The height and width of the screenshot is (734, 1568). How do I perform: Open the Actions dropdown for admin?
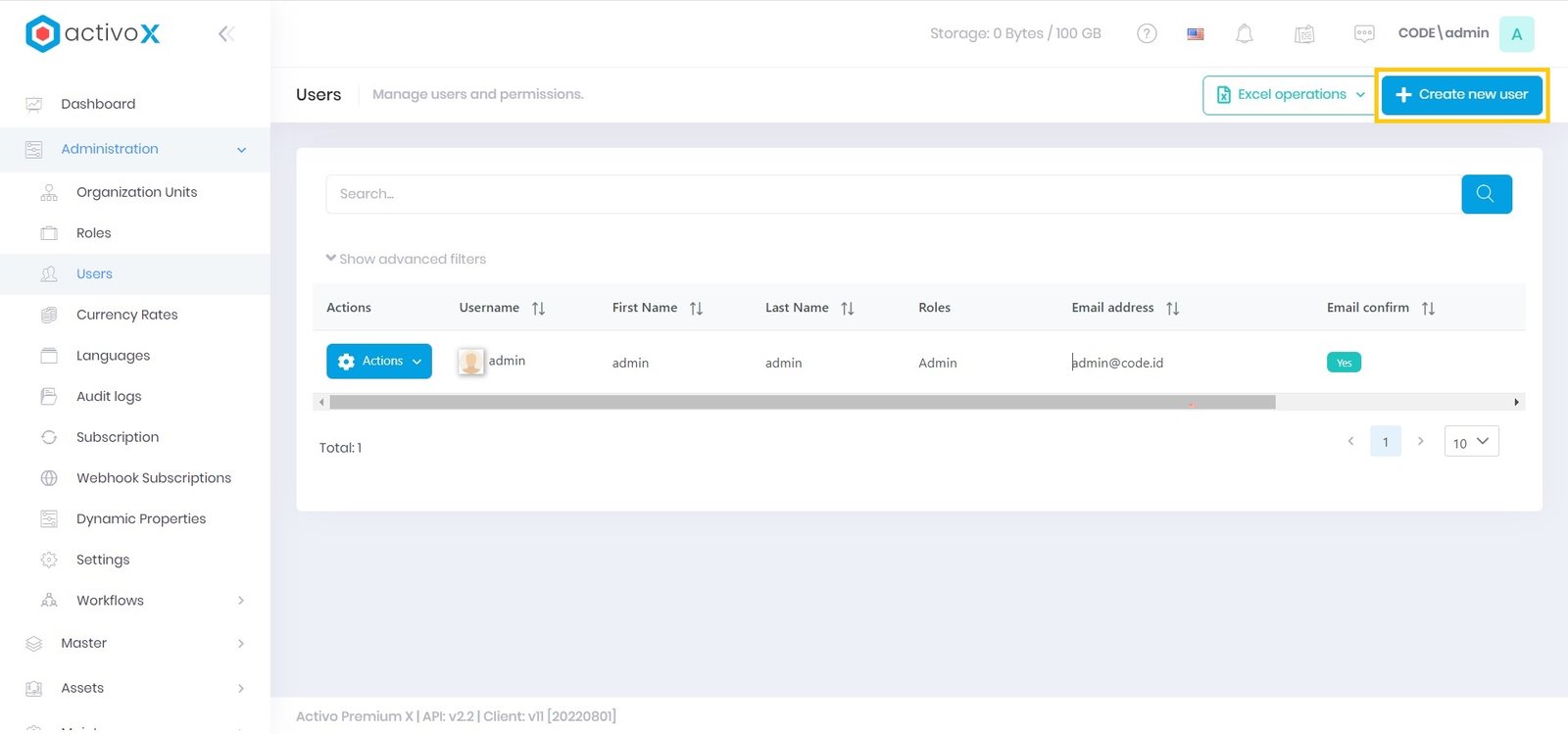coord(379,362)
